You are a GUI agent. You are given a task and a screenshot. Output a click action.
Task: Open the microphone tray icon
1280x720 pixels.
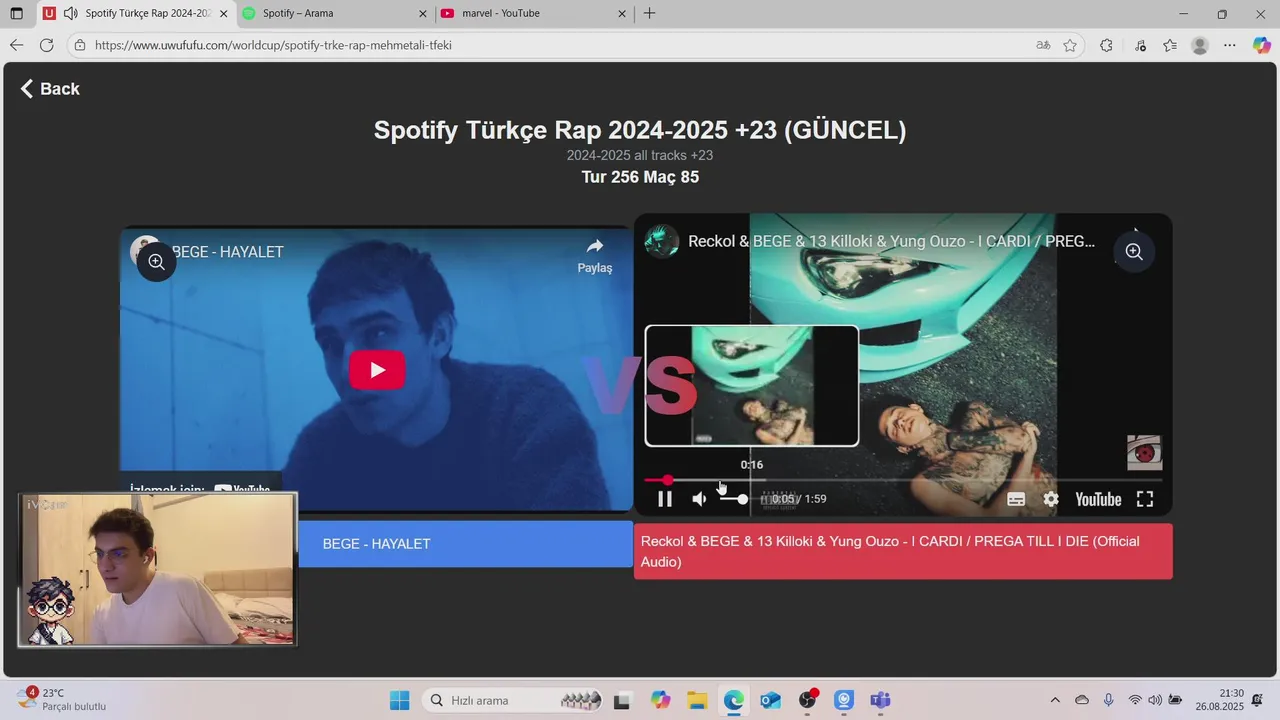[x=1108, y=700]
